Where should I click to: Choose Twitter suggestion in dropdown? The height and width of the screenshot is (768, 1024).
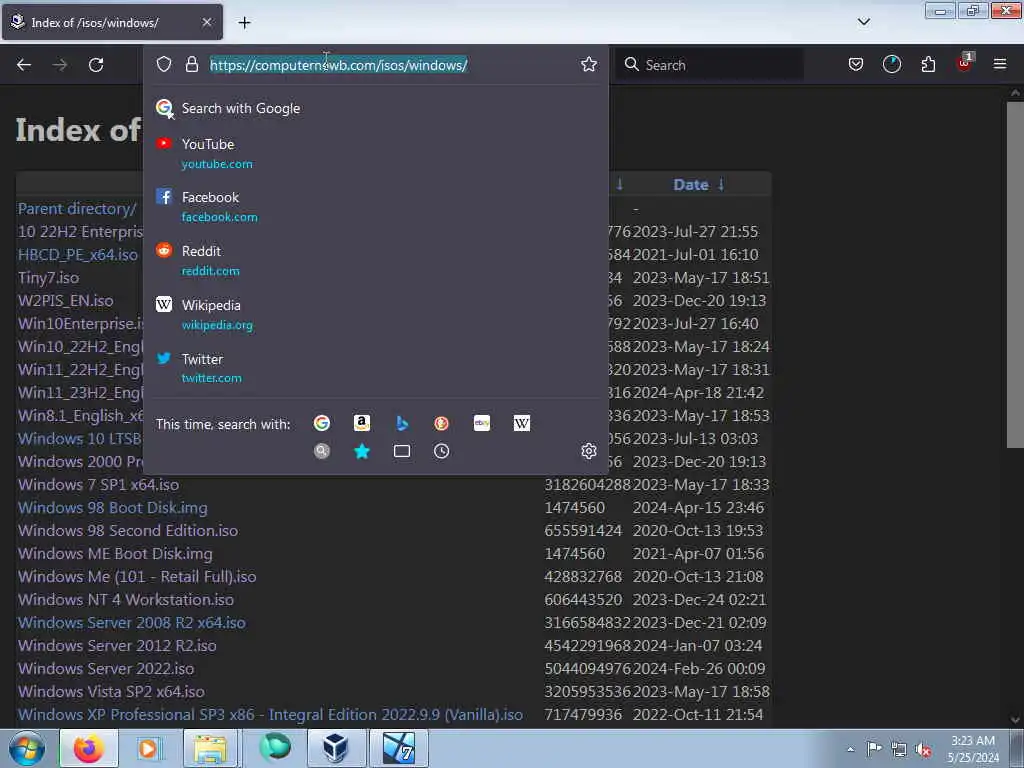pos(375,368)
